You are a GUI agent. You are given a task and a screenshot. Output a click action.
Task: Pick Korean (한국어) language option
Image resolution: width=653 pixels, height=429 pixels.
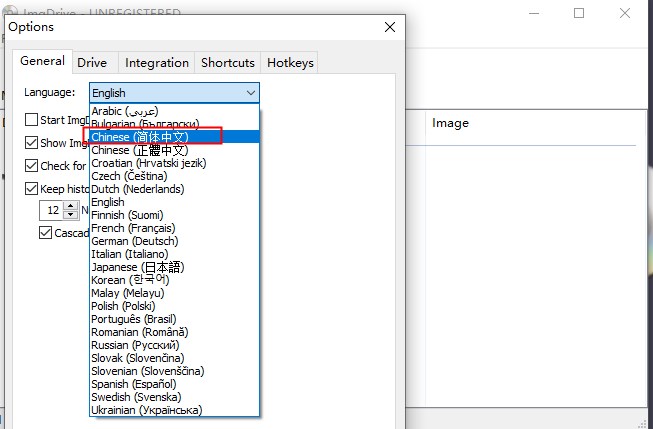134,280
